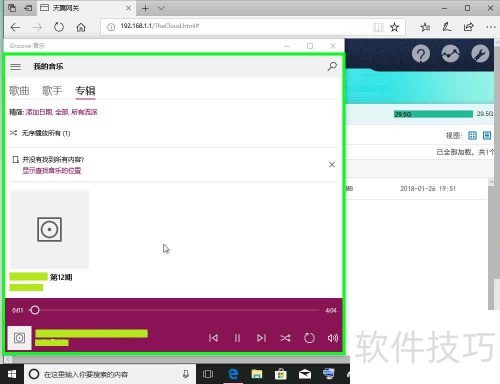Skip to the previous track
The image size is (500, 384).
point(213,338)
